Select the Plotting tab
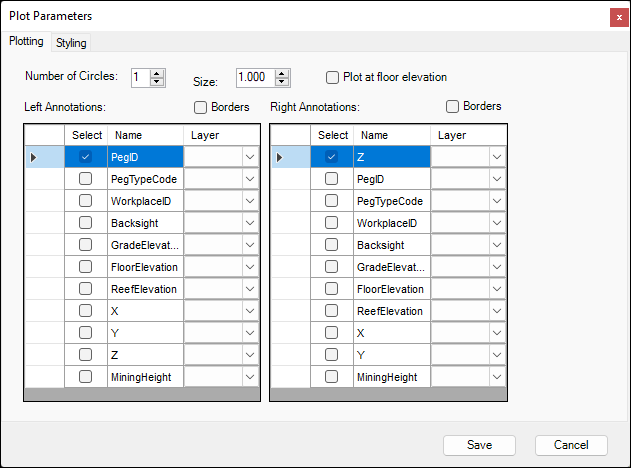Screen dimensions: 631x468 (26, 42)
